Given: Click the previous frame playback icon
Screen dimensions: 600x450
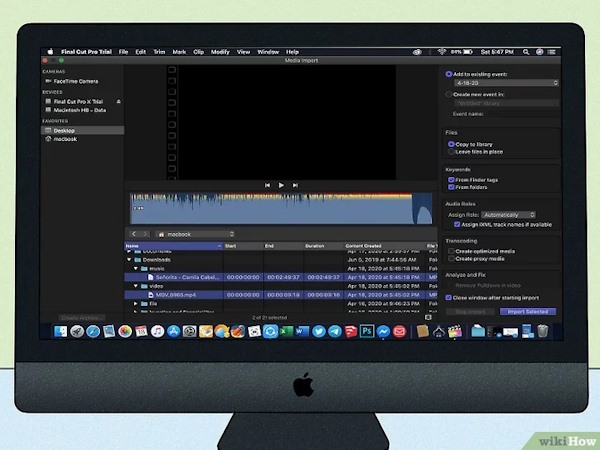Looking at the screenshot, I should tap(267, 185).
